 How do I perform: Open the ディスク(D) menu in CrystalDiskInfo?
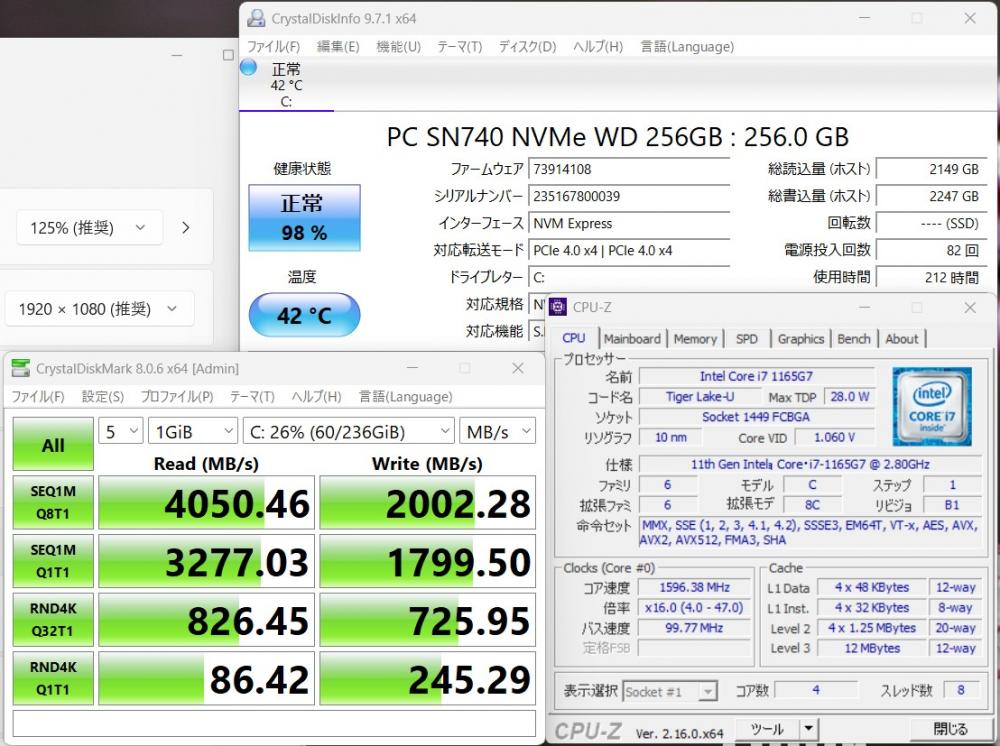527,47
